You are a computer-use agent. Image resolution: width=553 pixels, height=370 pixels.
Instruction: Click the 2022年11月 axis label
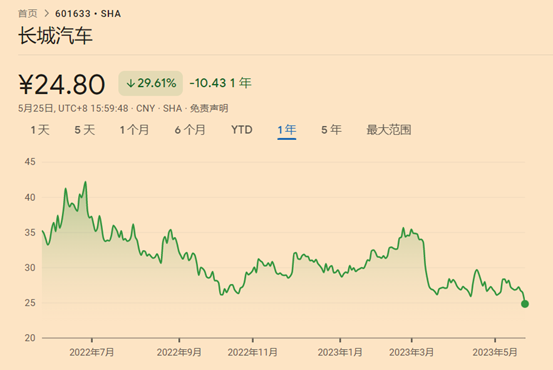[x=253, y=352]
